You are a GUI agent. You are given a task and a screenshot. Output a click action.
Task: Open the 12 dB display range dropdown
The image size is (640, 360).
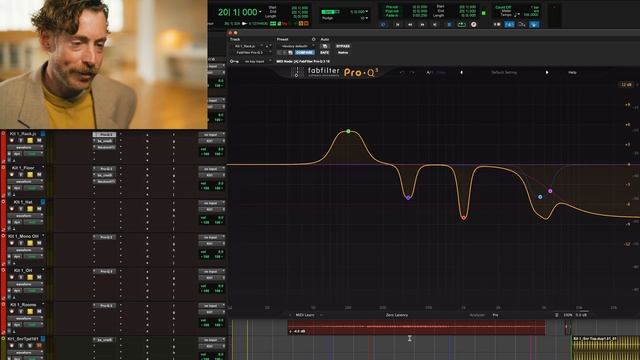coord(627,84)
